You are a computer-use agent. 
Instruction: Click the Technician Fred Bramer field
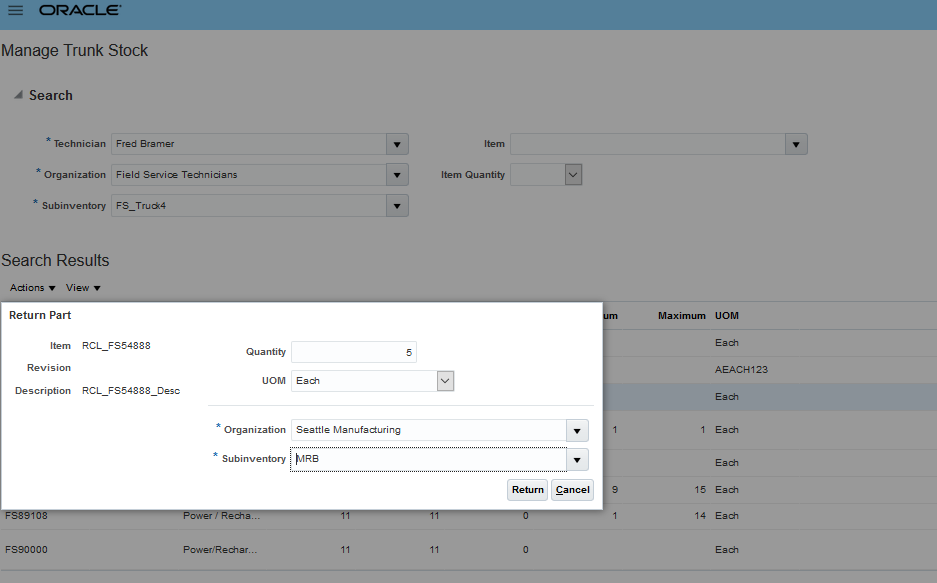tap(248, 144)
